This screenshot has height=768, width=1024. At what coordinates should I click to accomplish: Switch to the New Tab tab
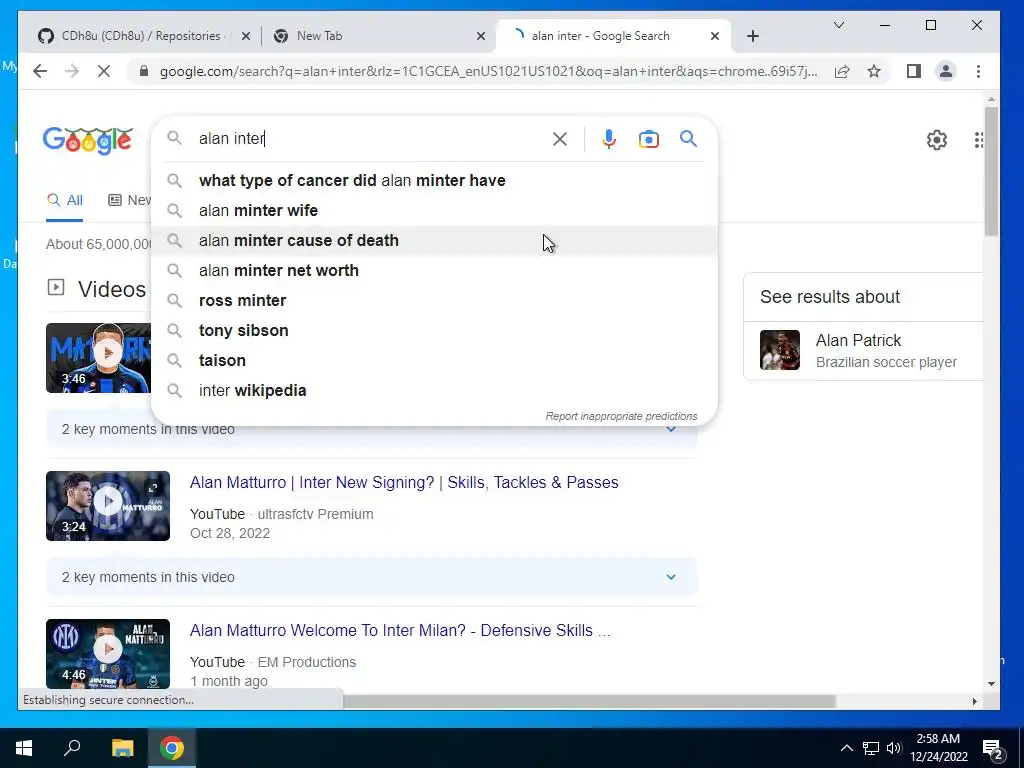pyautogui.click(x=377, y=36)
